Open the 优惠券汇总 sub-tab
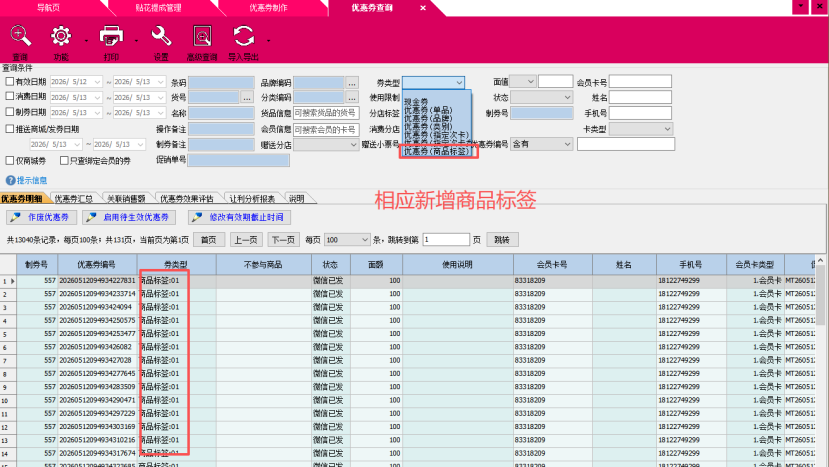Viewport: 829px width, 467px height. 73,199
